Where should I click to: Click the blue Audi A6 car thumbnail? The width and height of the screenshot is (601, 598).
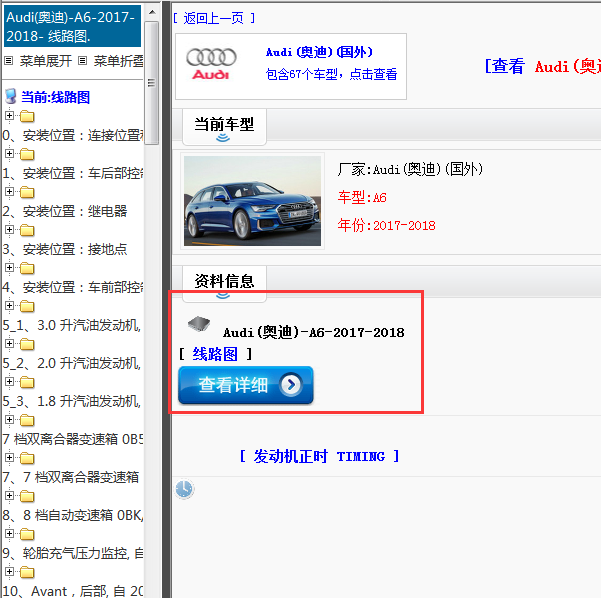coord(252,201)
